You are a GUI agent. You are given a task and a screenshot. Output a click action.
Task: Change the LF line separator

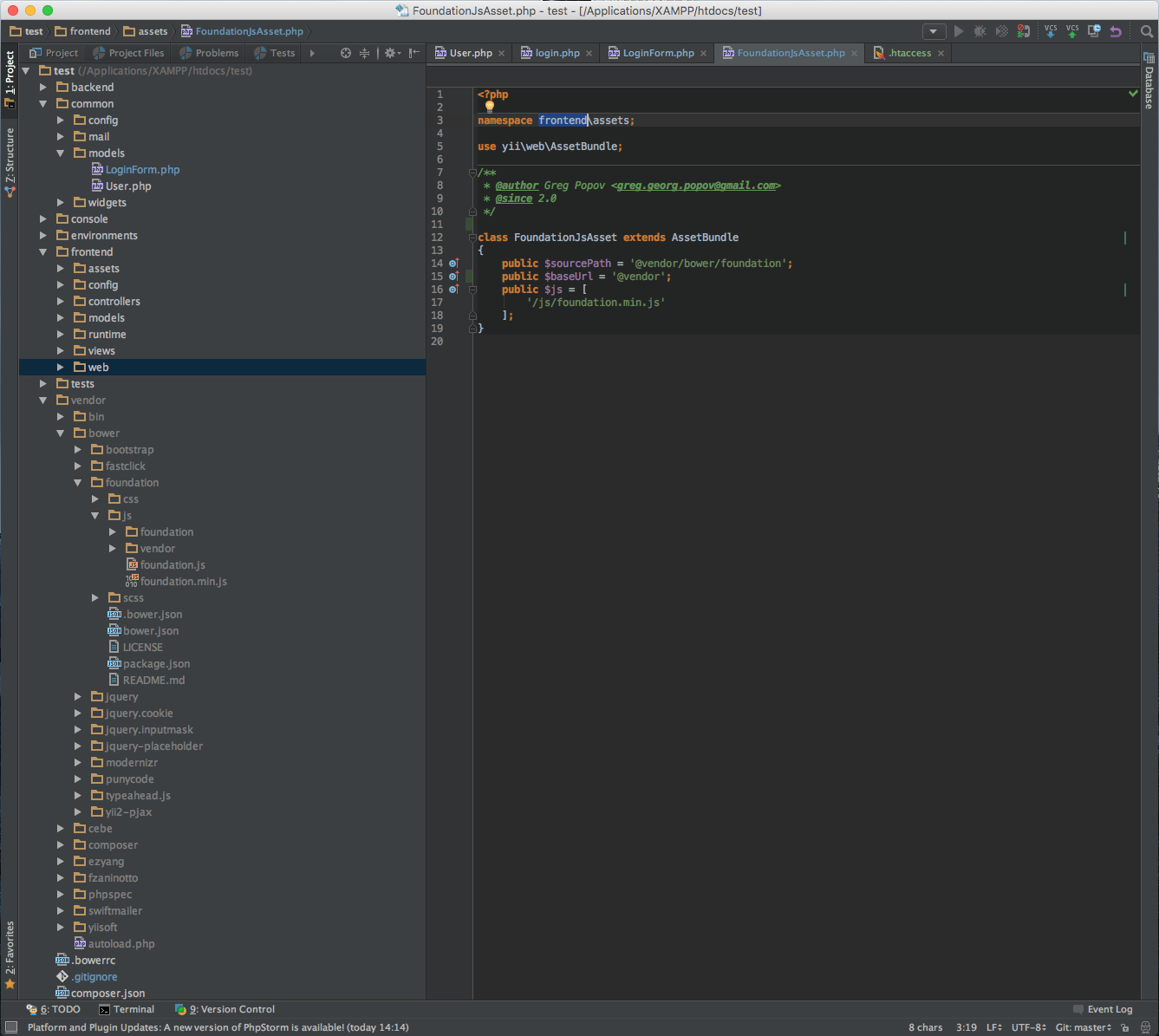pyautogui.click(x=993, y=1027)
